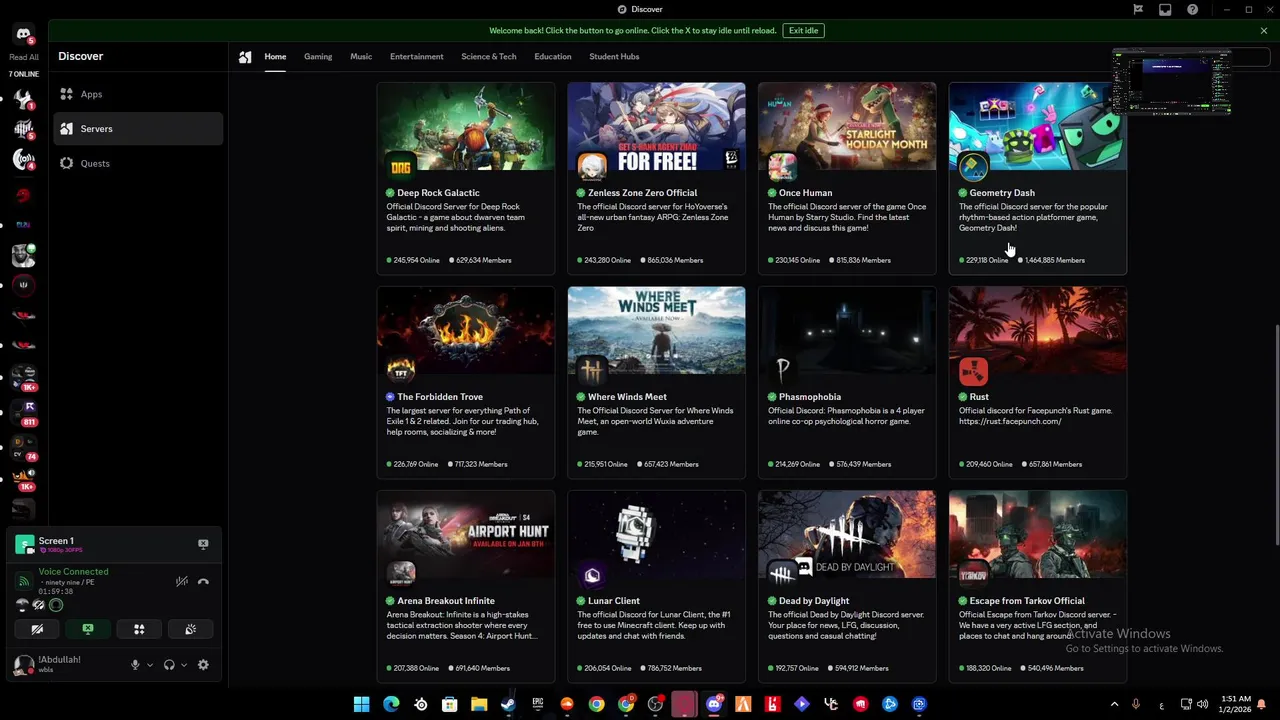The image size is (1280, 720).
Task: Open the Discord inbox icon in title bar
Action: (1165, 9)
